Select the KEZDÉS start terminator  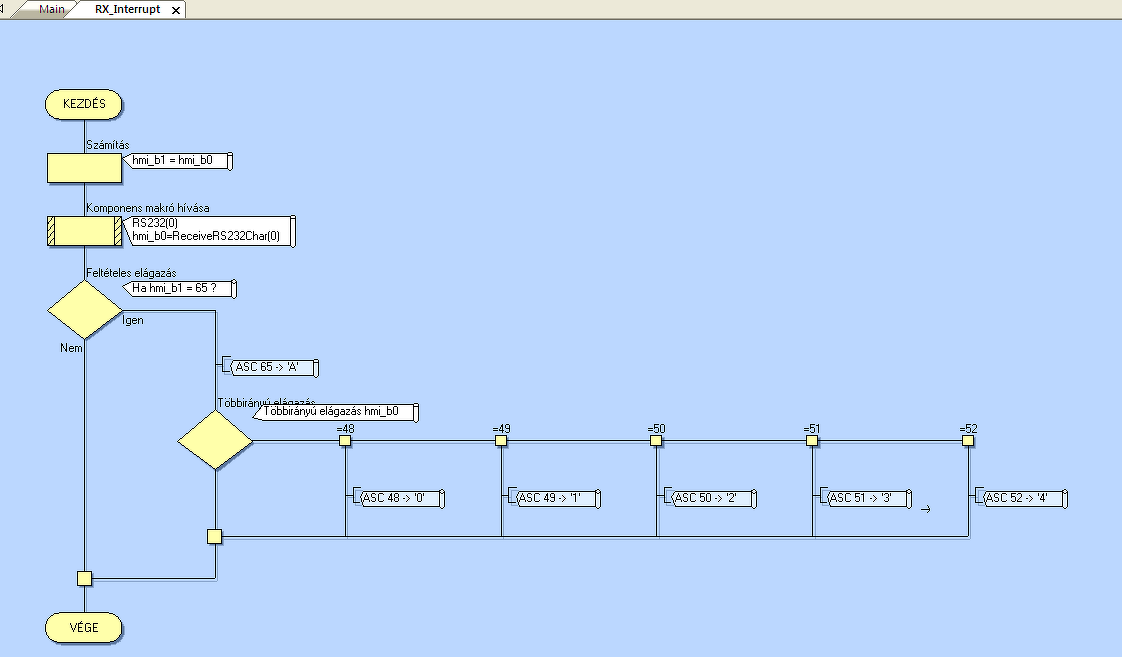pyautogui.click(x=84, y=104)
